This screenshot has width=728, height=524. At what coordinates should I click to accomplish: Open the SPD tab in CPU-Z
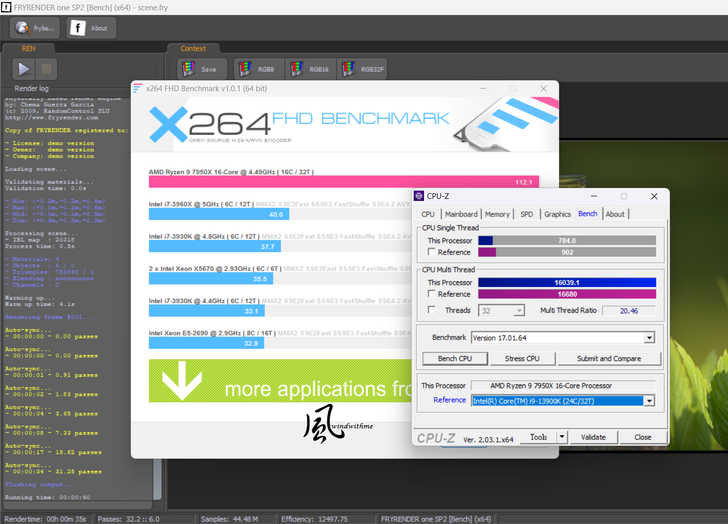click(x=526, y=214)
